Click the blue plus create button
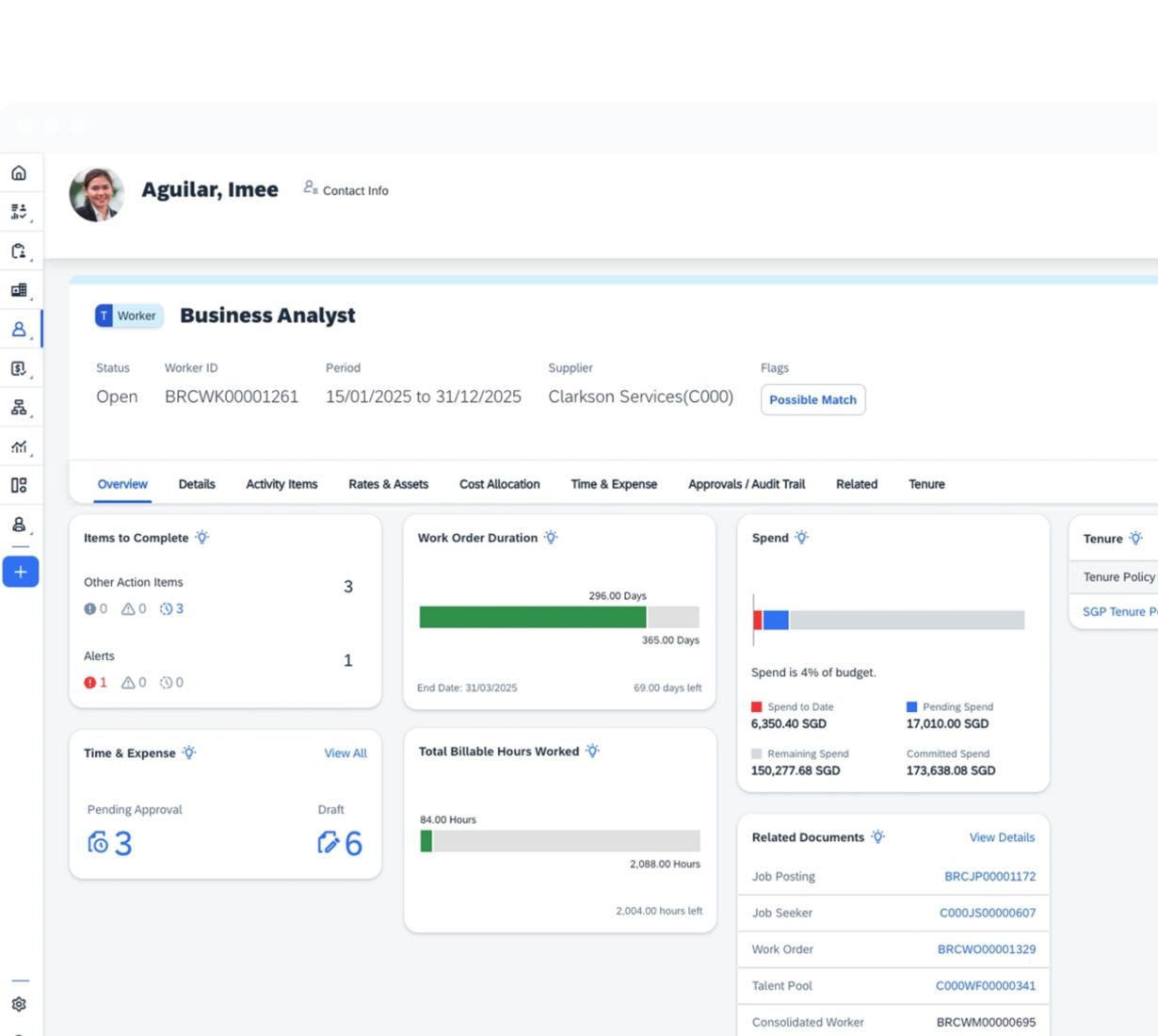 point(21,572)
